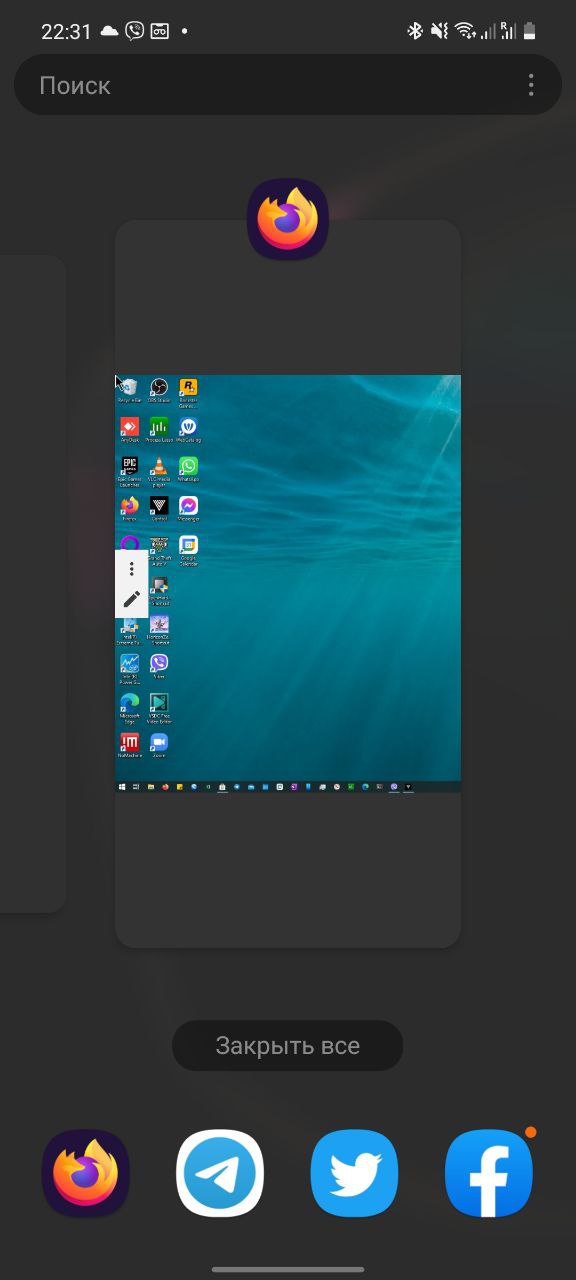Select the Process Lasso desktop shortcut

tap(158, 430)
